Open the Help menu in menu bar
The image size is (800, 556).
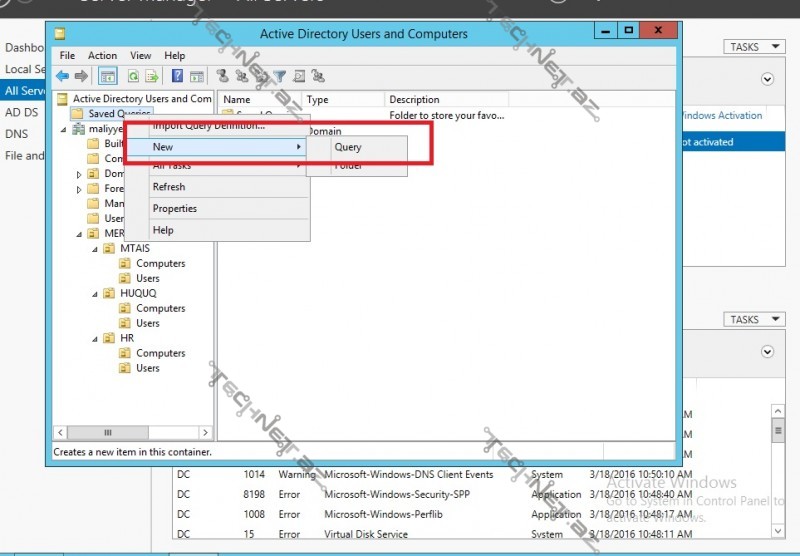point(174,56)
